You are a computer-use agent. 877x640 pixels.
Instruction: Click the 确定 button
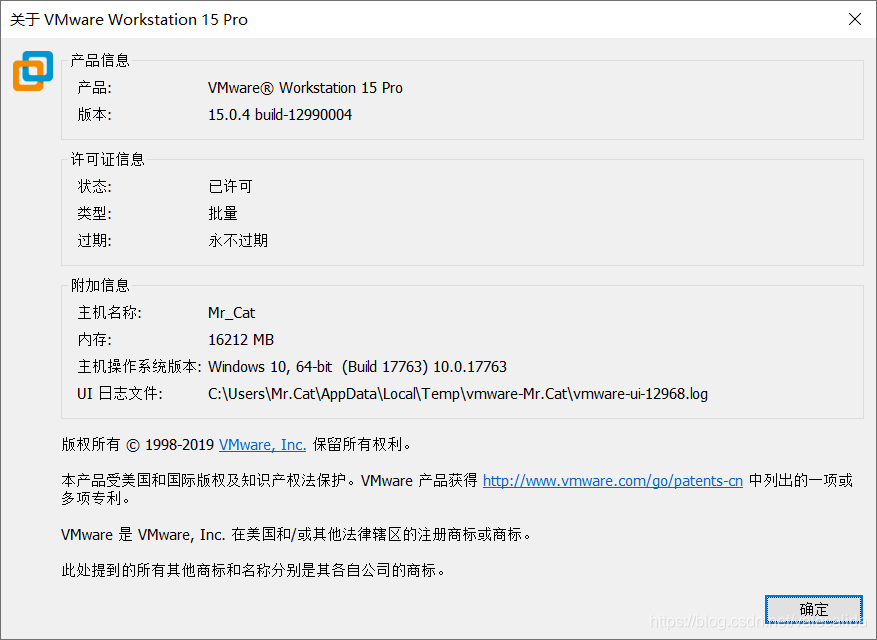pyautogui.click(x=814, y=609)
